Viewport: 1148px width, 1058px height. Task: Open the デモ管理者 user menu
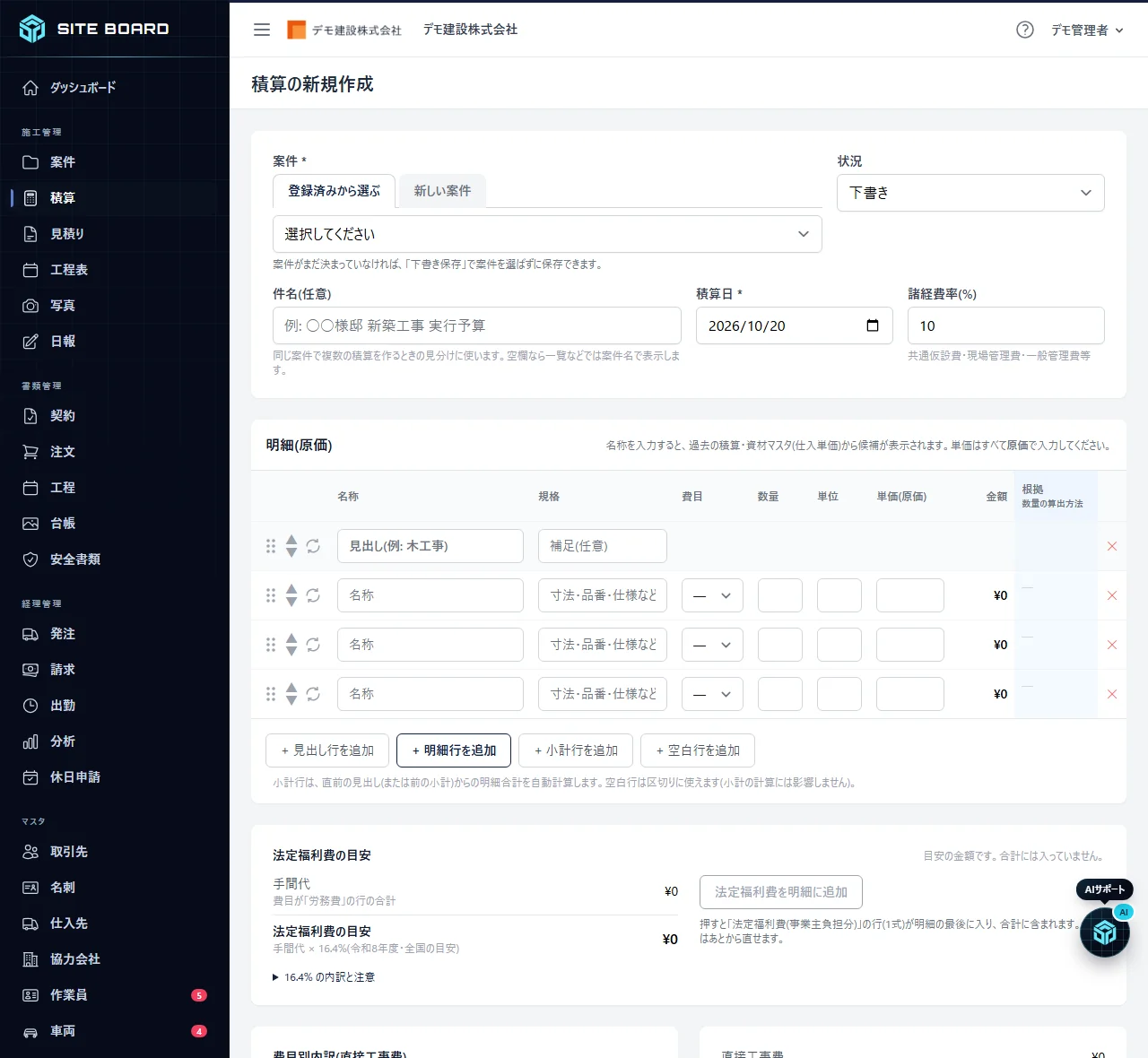(1087, 30)
